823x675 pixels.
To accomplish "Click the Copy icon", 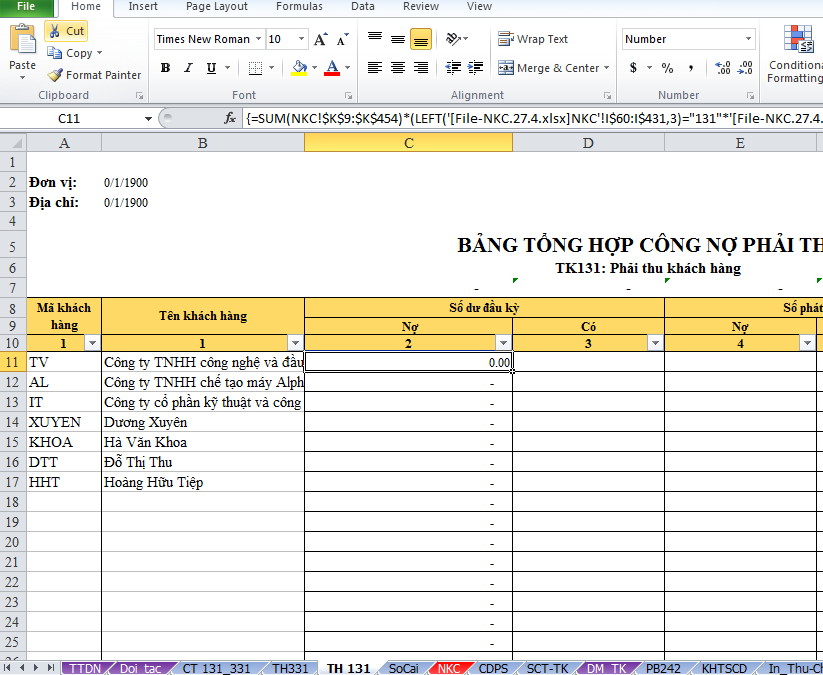I will [55, 52].
